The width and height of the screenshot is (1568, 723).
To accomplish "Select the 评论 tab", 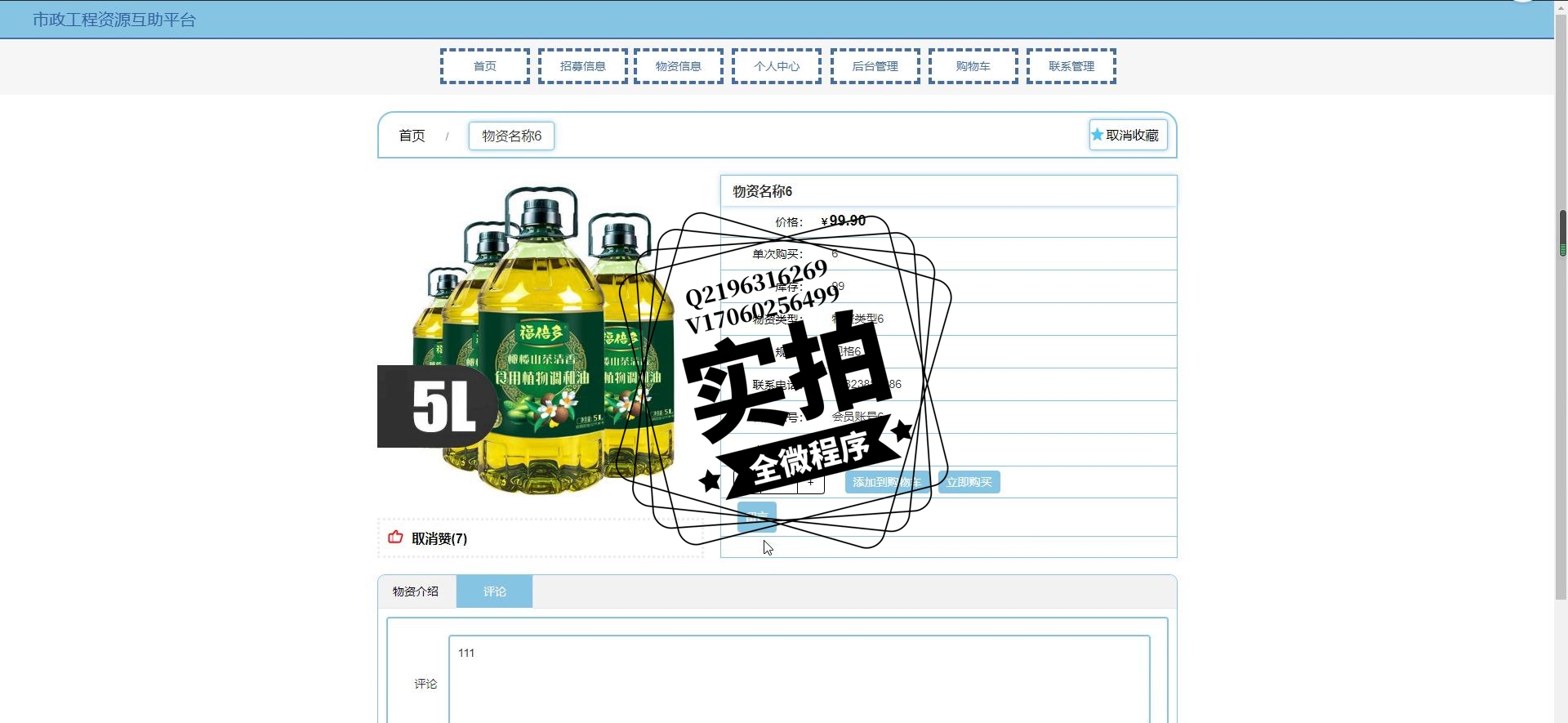I will pyautogui.click(x=494, y=591).
